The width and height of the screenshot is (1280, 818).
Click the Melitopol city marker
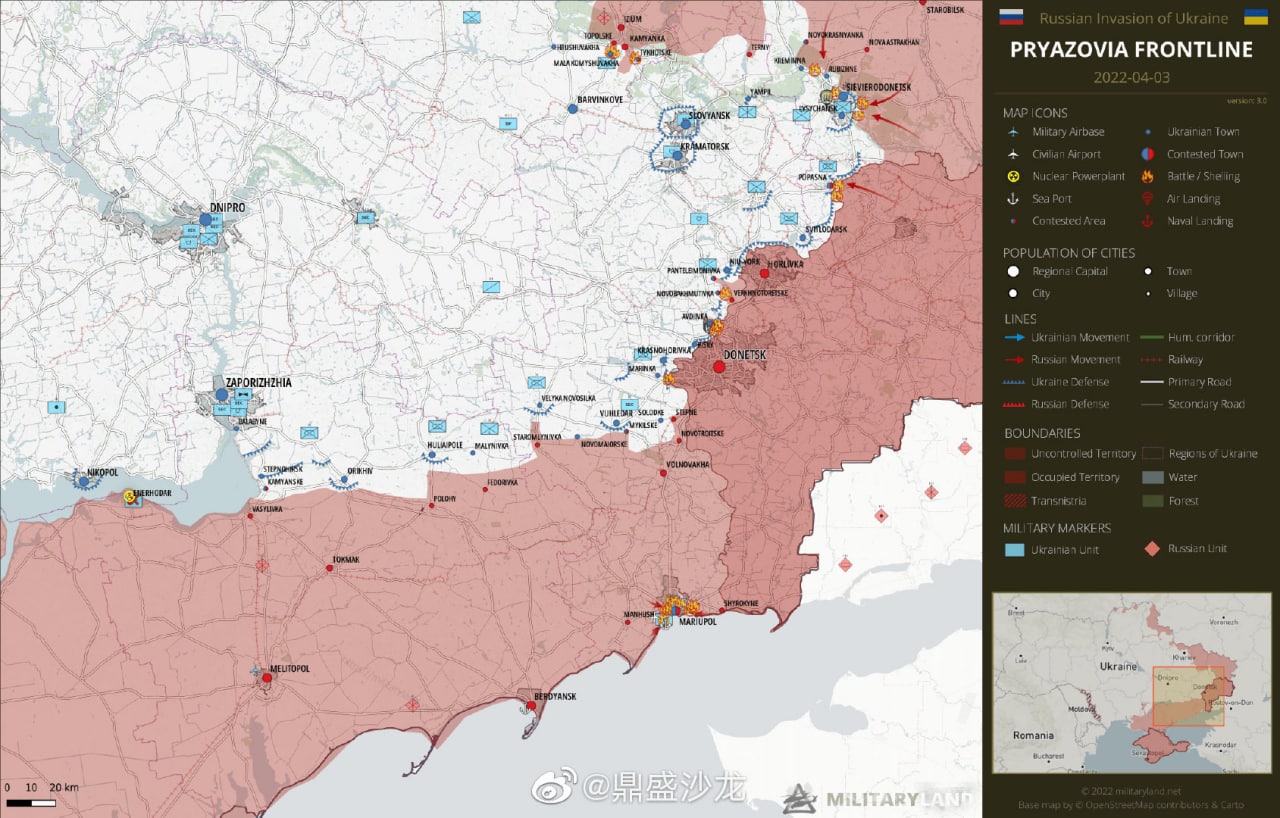[x=267, y=678]
